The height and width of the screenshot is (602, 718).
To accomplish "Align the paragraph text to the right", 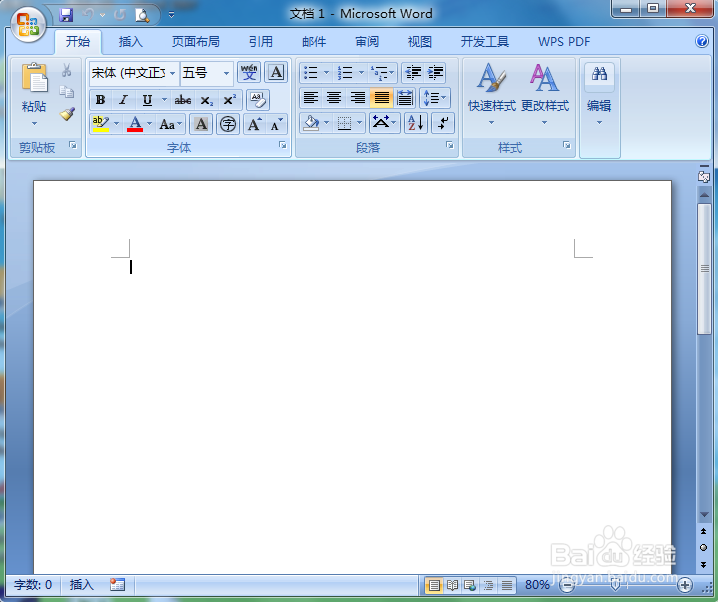I will point(358,98).
